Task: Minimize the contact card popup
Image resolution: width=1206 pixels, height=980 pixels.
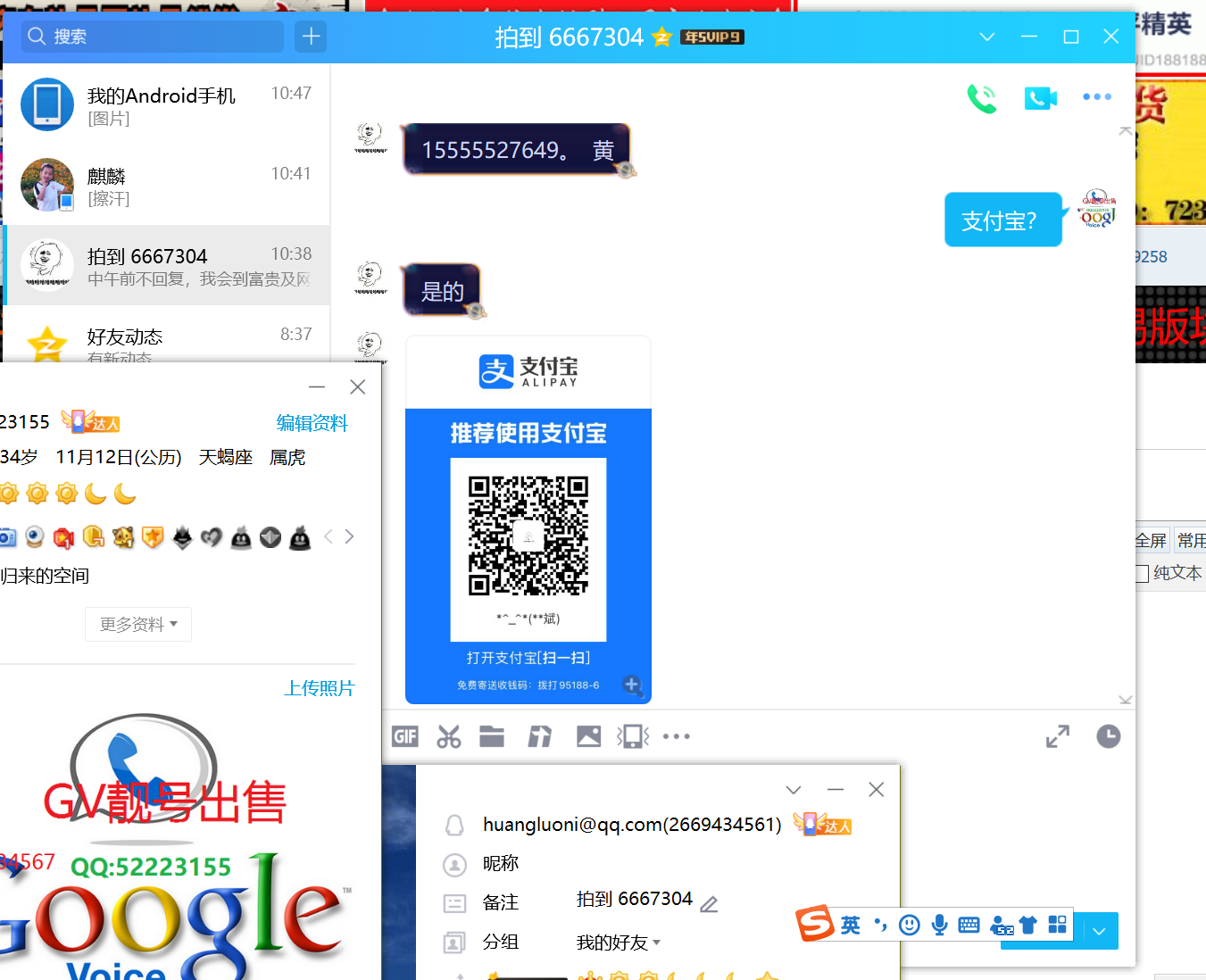Action: [x=836, y=790]
